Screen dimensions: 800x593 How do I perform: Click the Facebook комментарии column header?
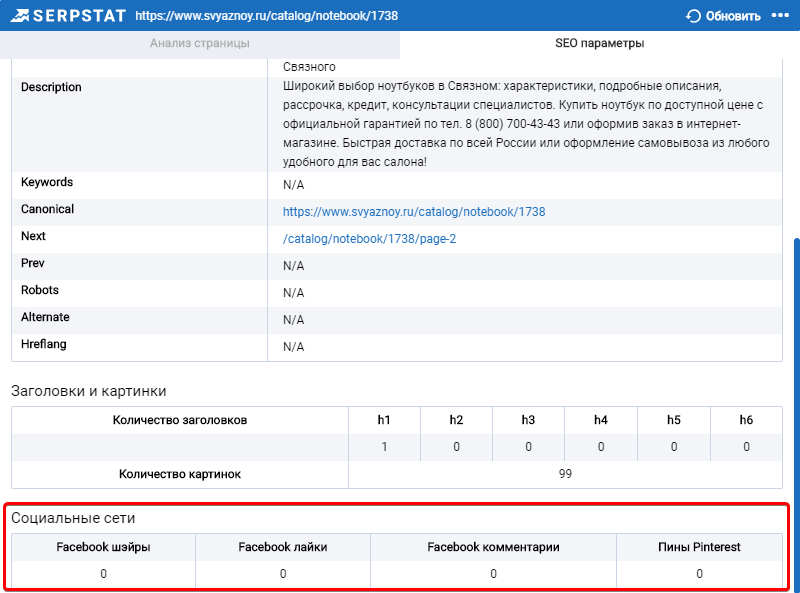pyautogui.click(x=493, y=548)
